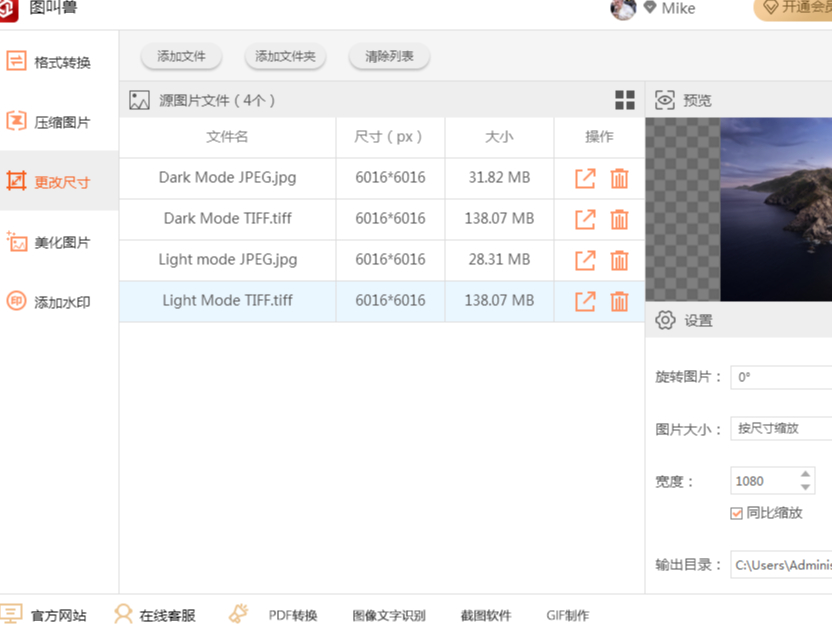
Task: Click the source image picture icon
Action: [x=140, y=100]
